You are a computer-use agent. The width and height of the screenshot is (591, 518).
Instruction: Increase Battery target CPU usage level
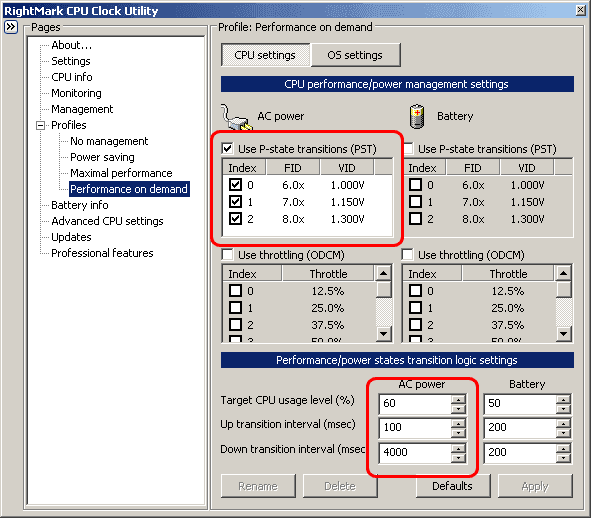tap(563, 400)
